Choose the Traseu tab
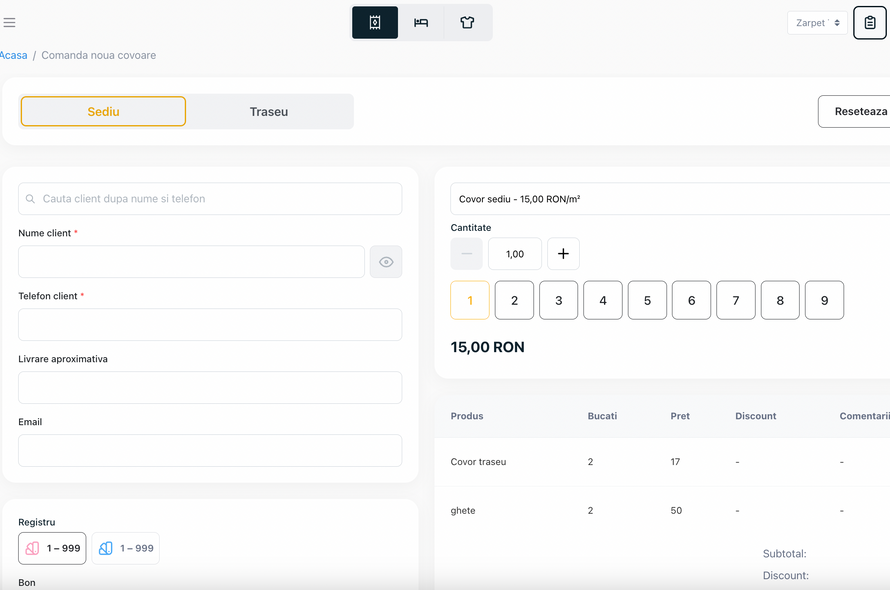Viewport: 890px width, 590px height. 269,111
